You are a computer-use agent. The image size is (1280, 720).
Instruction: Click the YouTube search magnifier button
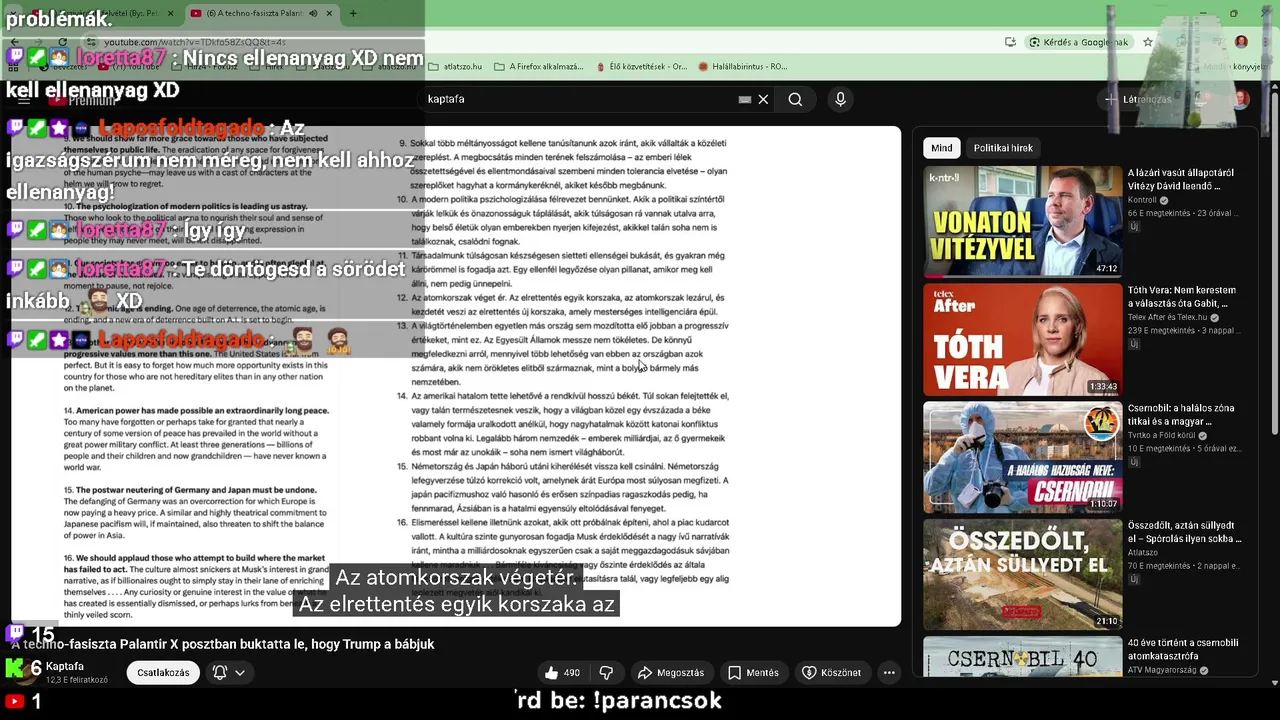click(795, 99)
